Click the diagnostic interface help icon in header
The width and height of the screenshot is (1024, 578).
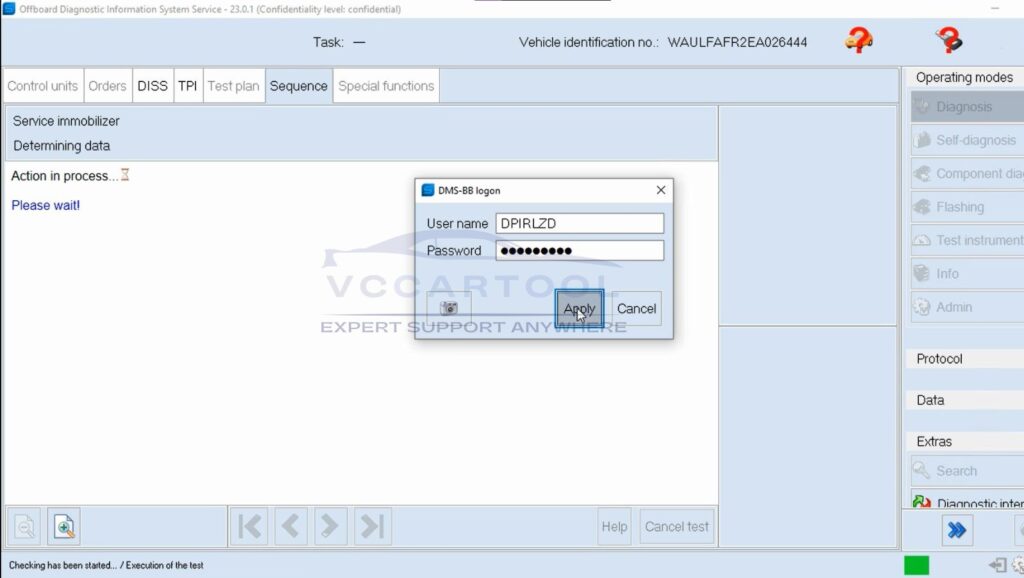coord(948,41)
